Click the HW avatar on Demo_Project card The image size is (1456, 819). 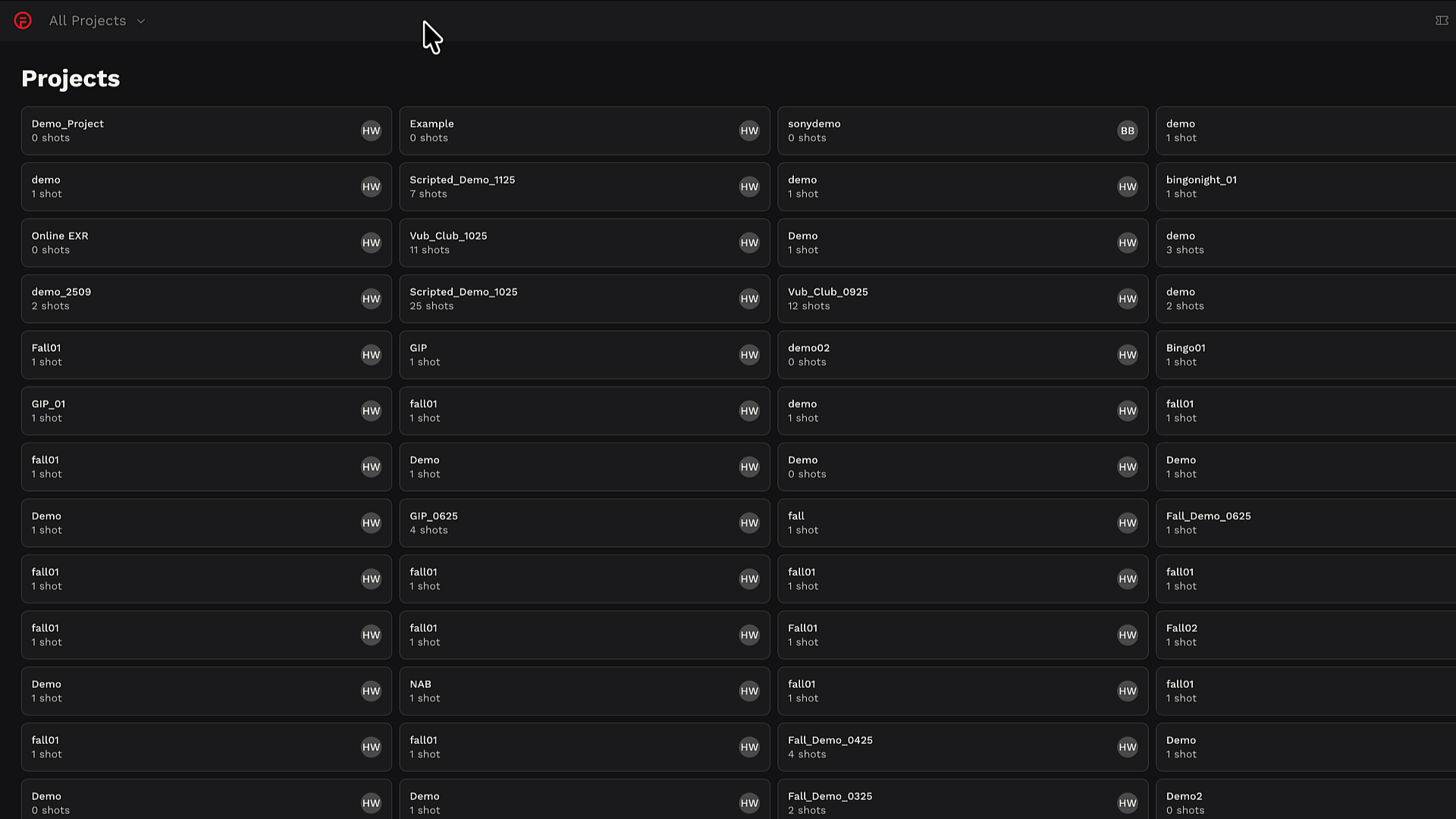(x=371, y=130)
